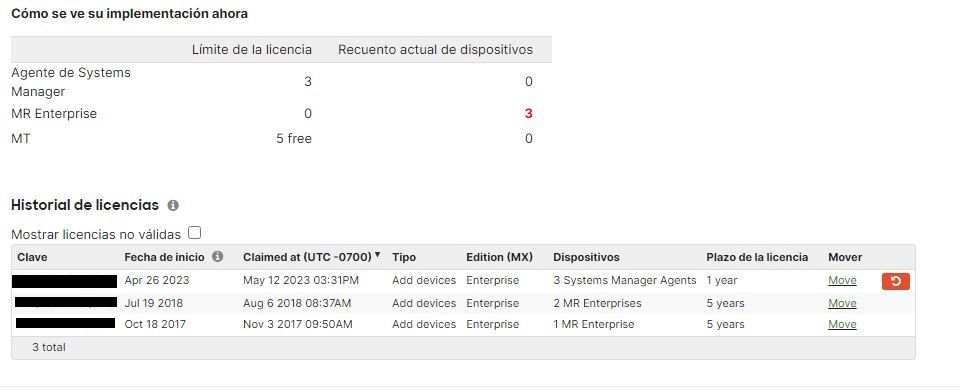Sort by the Tipo column header
Image resolution: width=960 pixels, height=390 pixels.
coord(404,257)
